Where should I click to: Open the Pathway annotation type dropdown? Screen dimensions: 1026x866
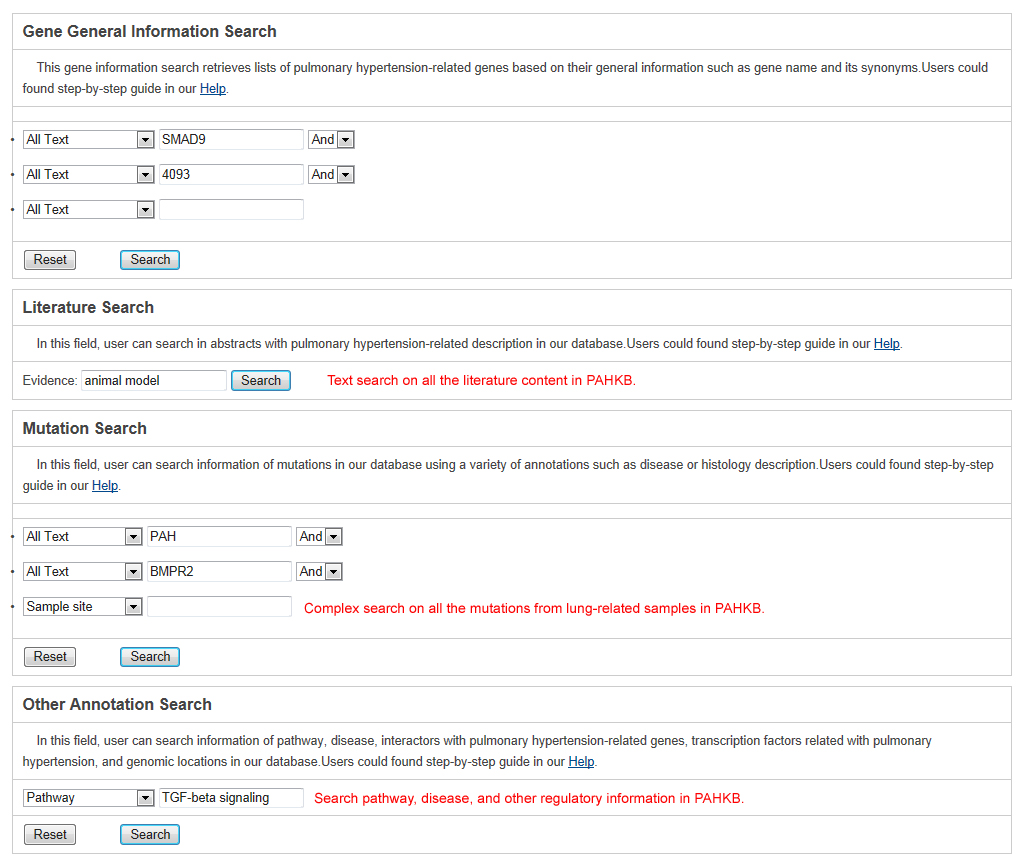click(88, 798)
